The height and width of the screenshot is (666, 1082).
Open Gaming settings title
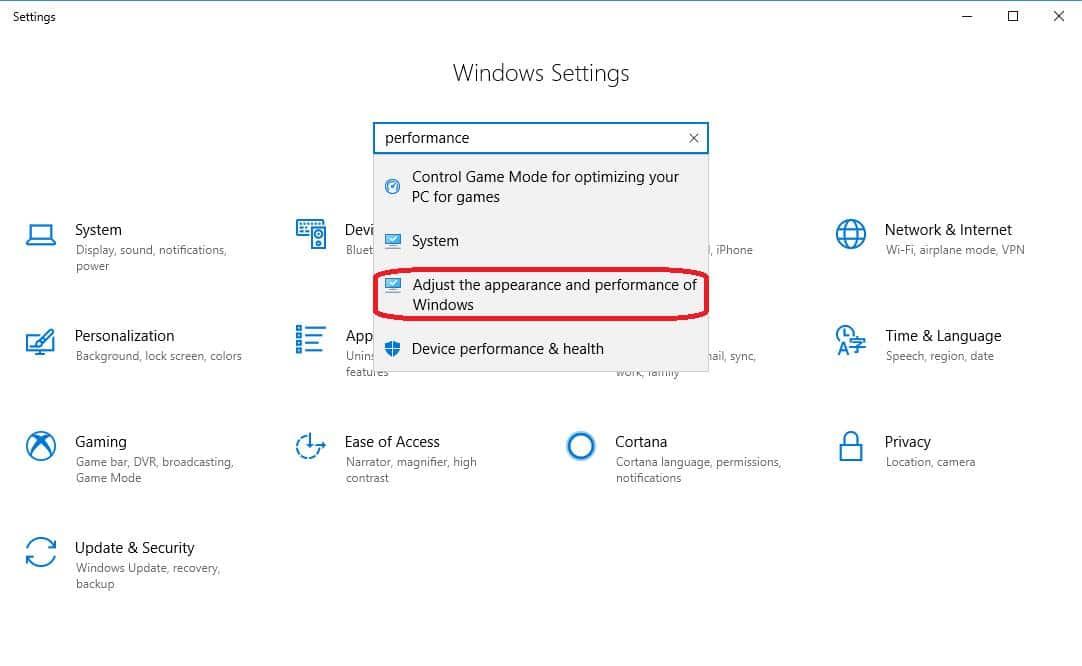tap(101, 442)
